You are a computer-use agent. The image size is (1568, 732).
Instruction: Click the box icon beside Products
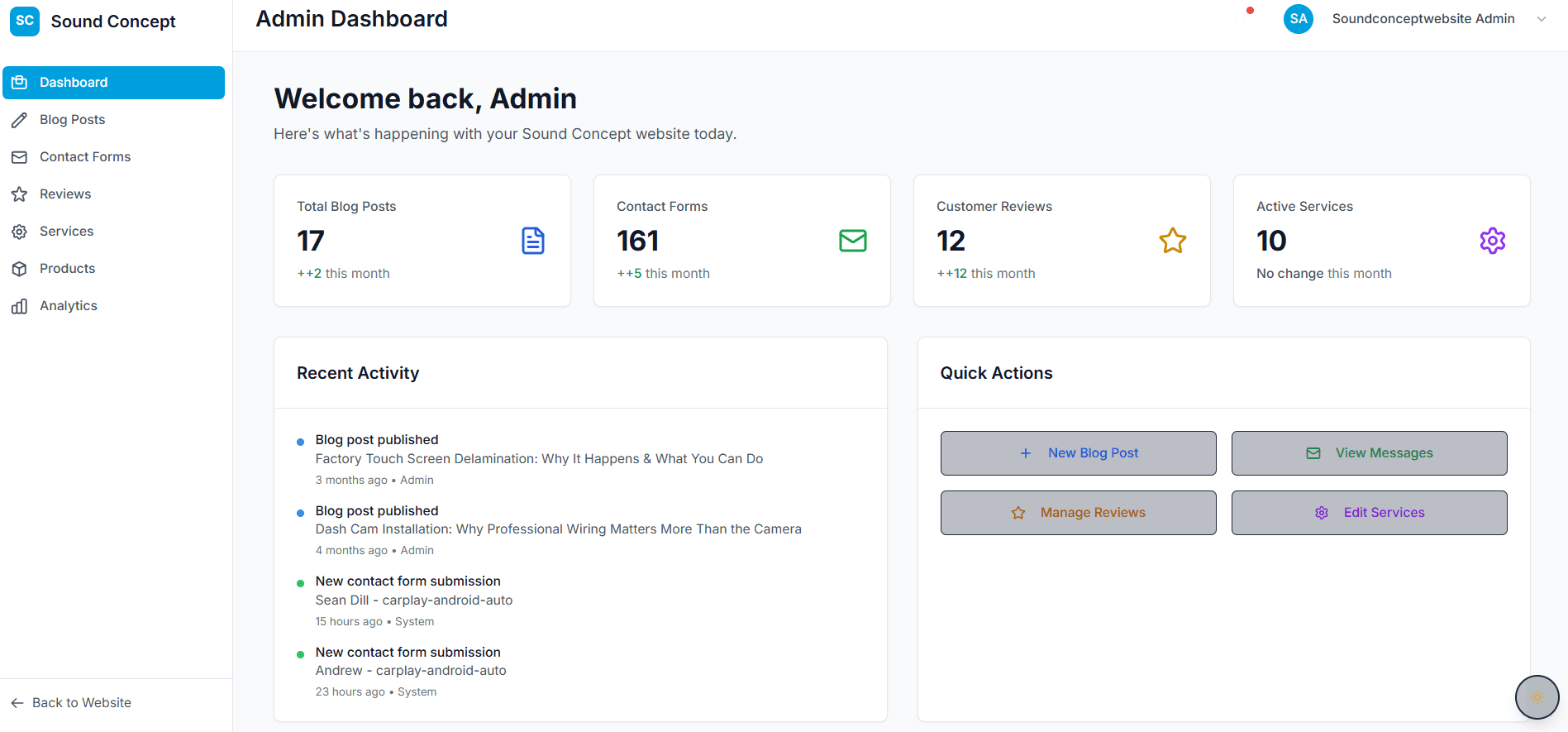coord(19,269)
